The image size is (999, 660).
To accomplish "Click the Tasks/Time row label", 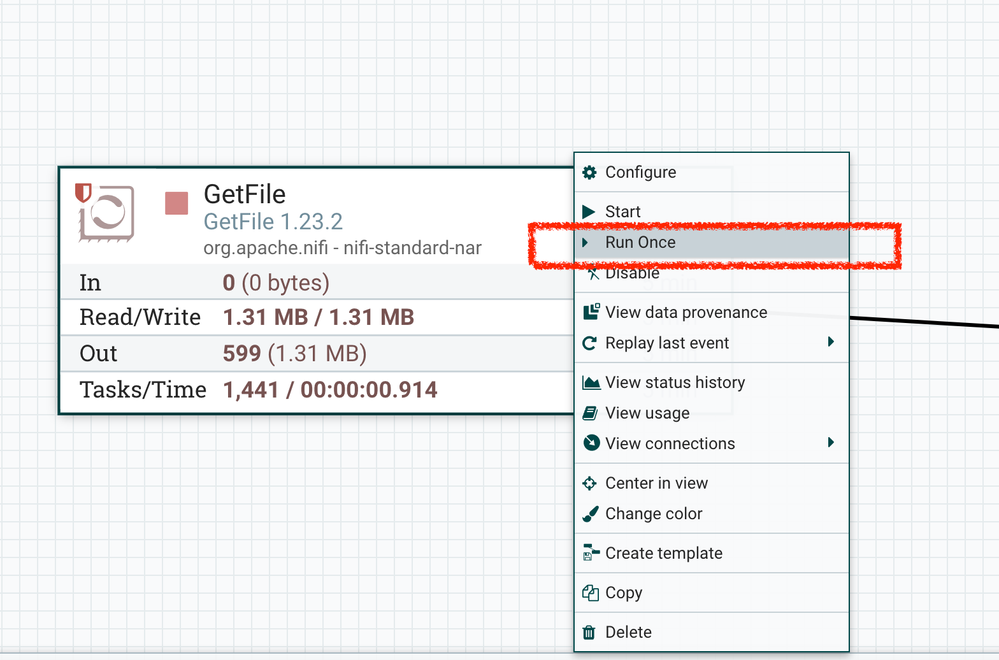I will coord(143,390).
